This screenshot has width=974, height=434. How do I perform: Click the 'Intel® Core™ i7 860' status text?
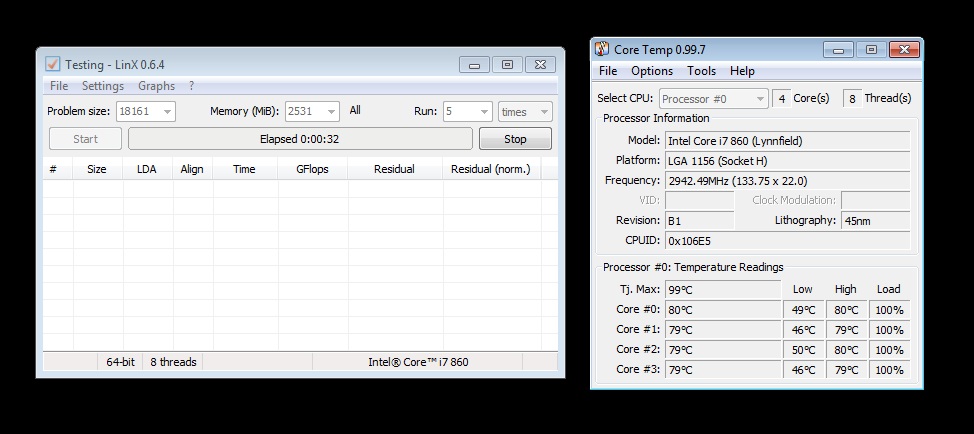click(x=418, y=362)
